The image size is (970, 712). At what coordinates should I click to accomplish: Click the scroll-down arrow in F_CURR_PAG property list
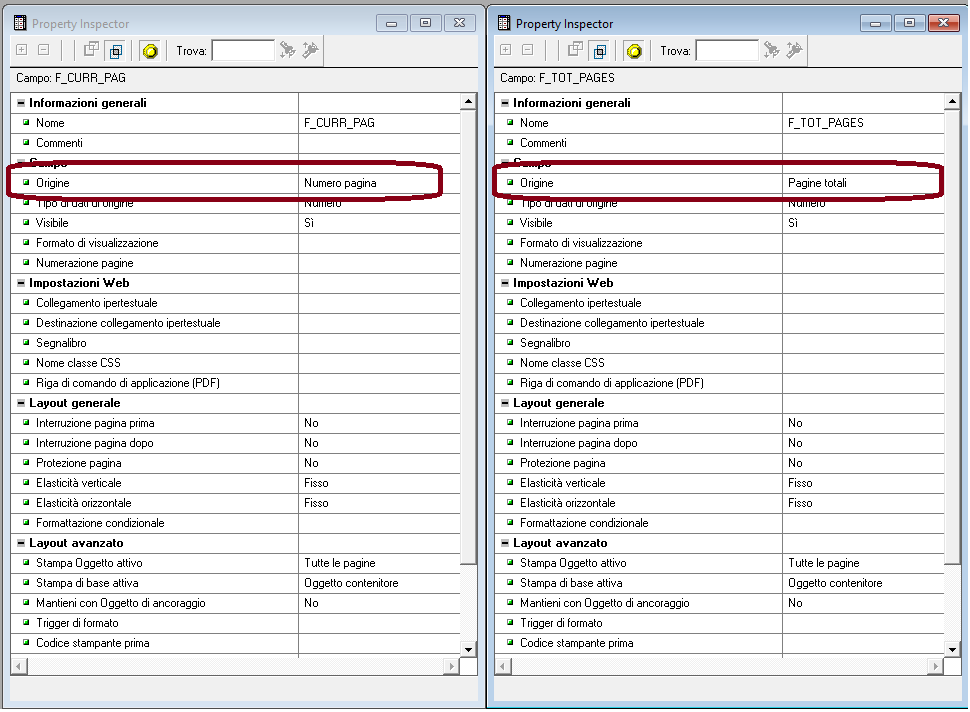click(468, 649)
